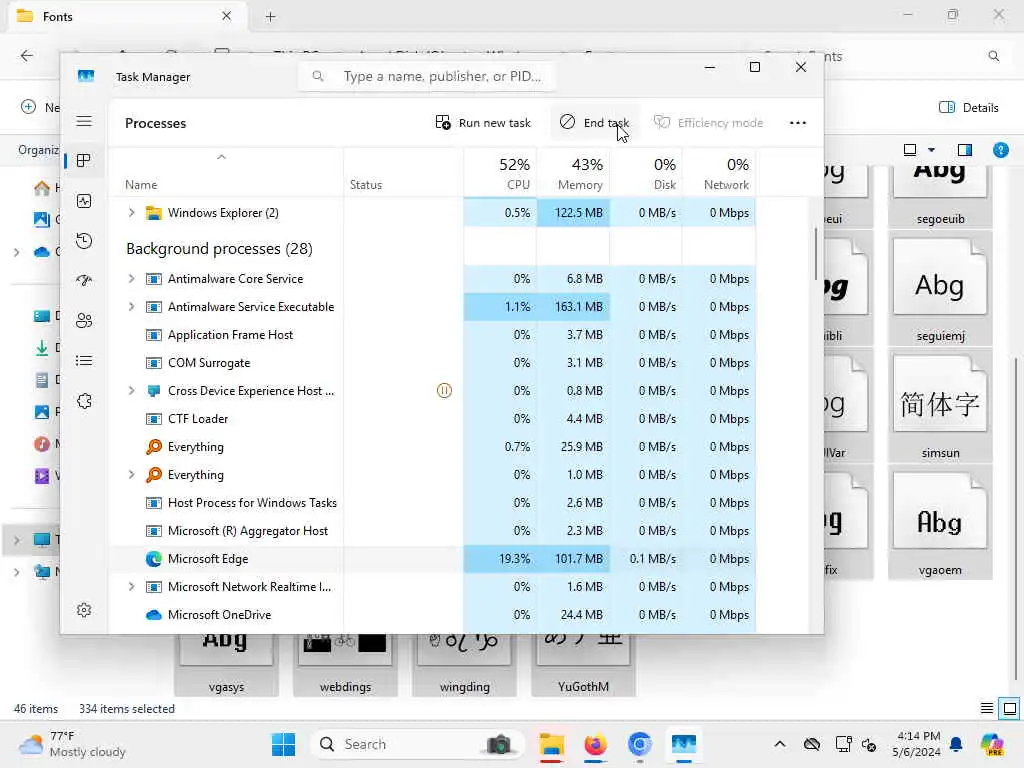Select the seguiemj font thumbnail
Image resolution: width=1024 pixels, height=768 pixels.
940,290
